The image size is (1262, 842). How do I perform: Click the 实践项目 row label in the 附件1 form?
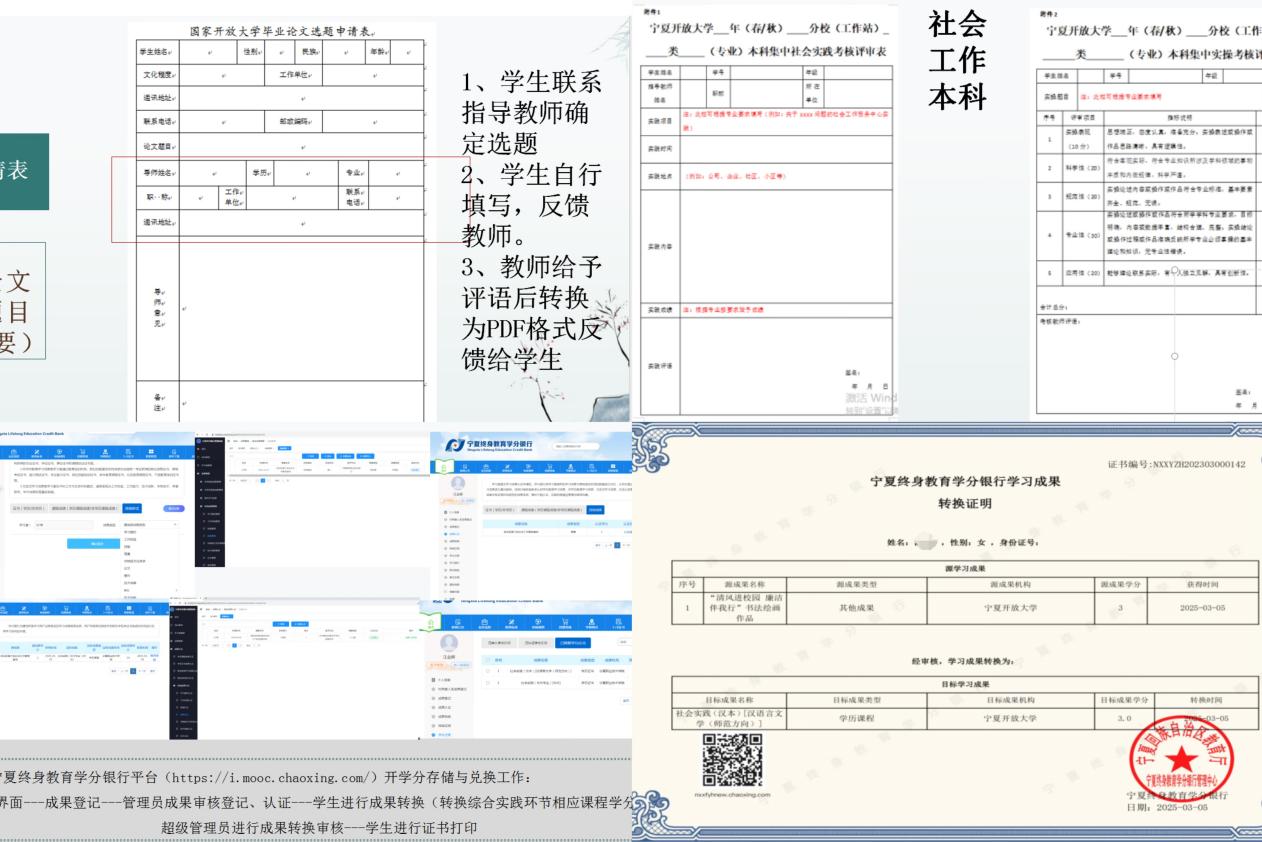[x=660, y=121]
